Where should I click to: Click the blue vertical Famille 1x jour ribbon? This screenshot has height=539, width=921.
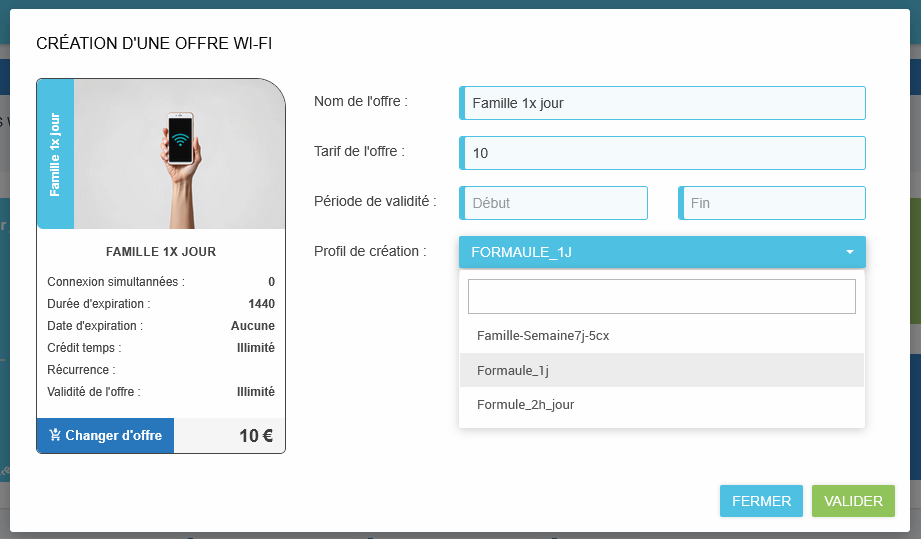pos(55,154)
